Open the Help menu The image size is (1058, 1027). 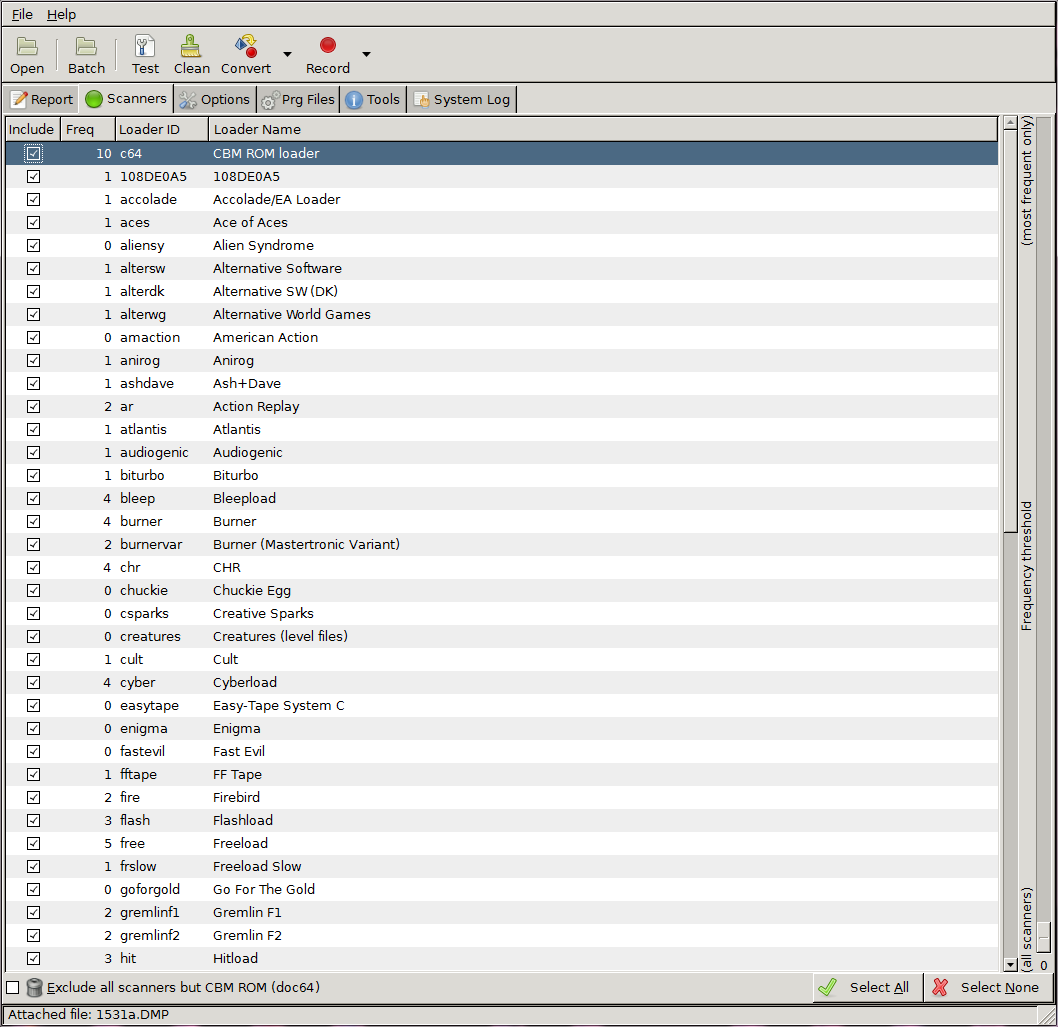(61, 14)
